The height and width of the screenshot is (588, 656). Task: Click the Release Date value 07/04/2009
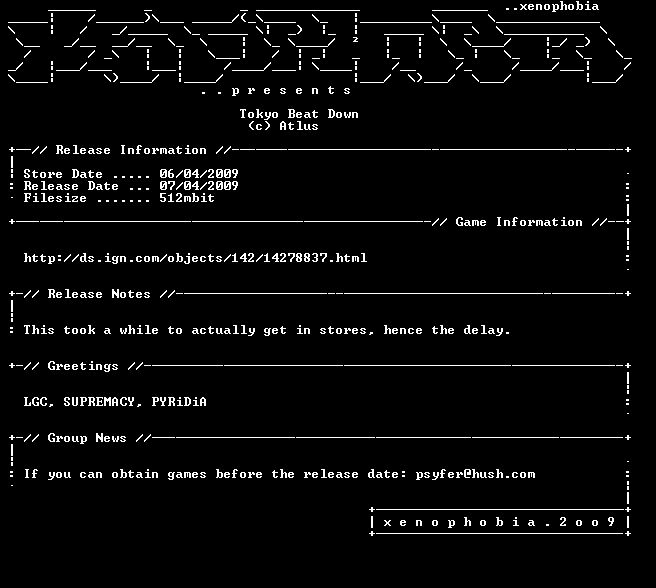[x=199, y=186]
